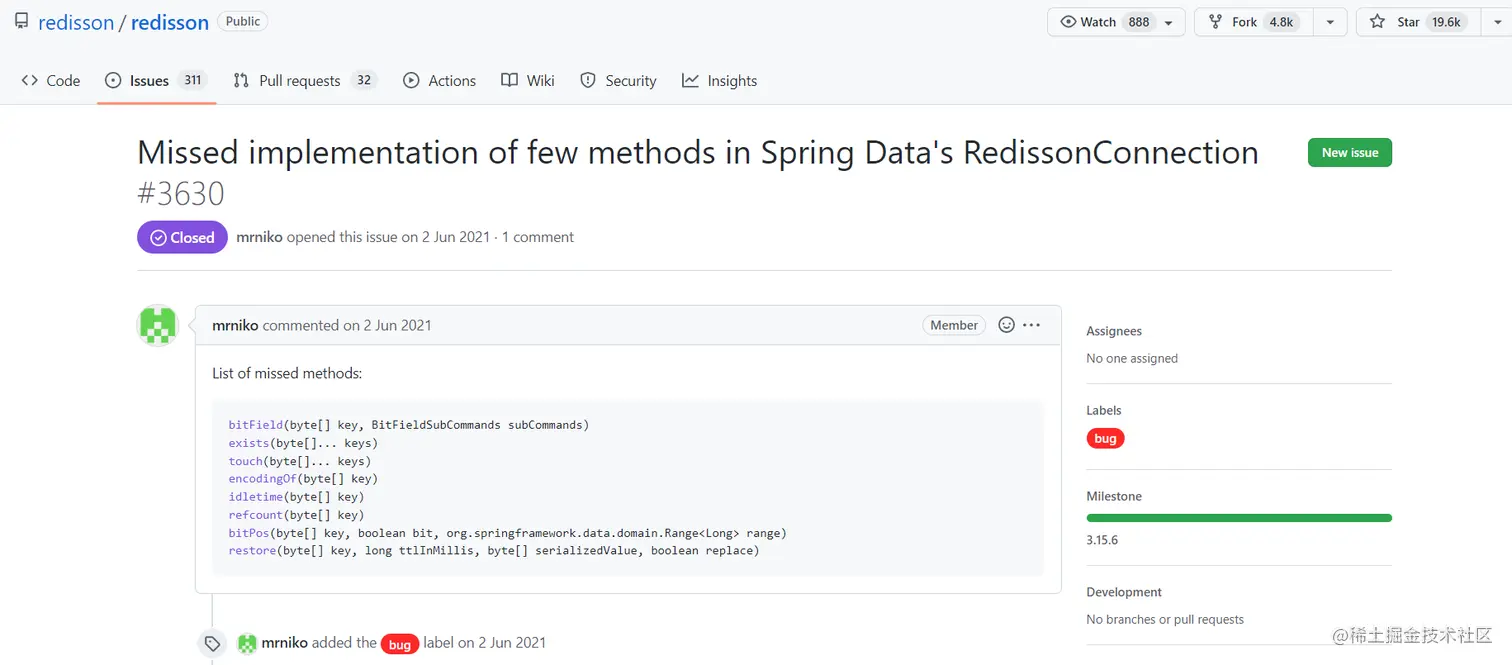Screen dimensions: 1512x665
Task: Click the 'No one assigned' text
Action: 1132,358
